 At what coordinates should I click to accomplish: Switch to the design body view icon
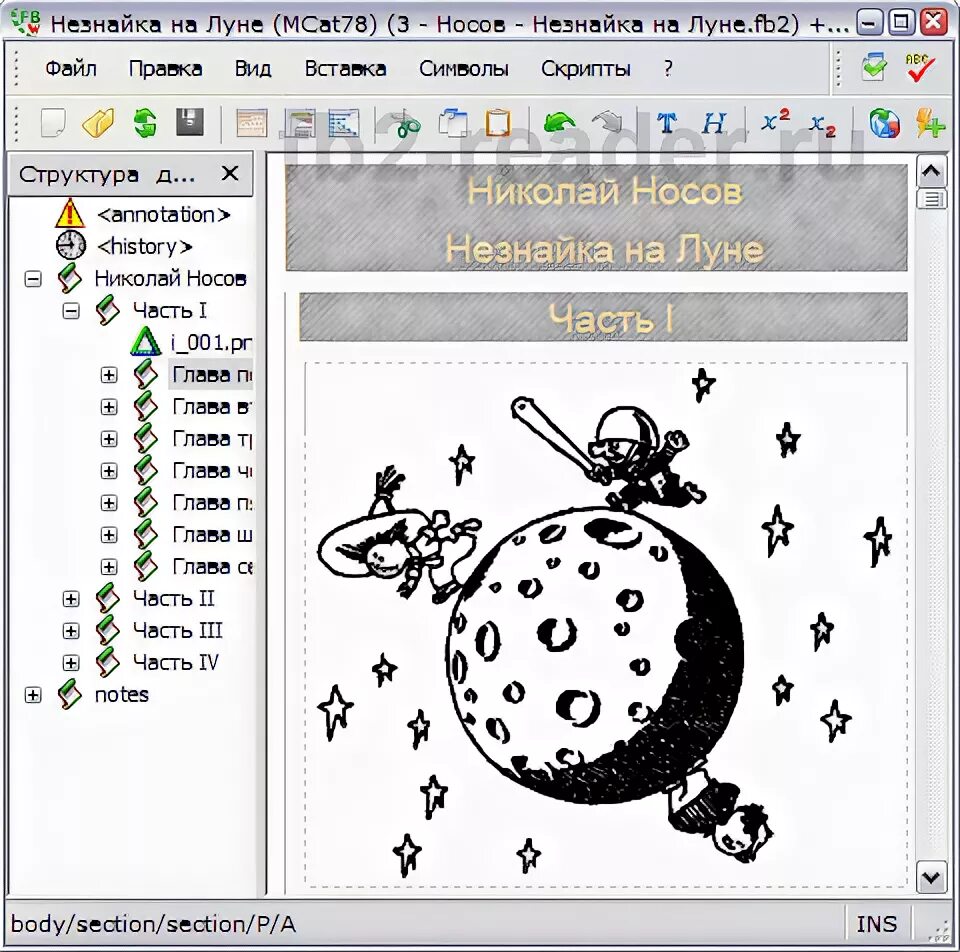pyautogui.click(x=299, y=122)
